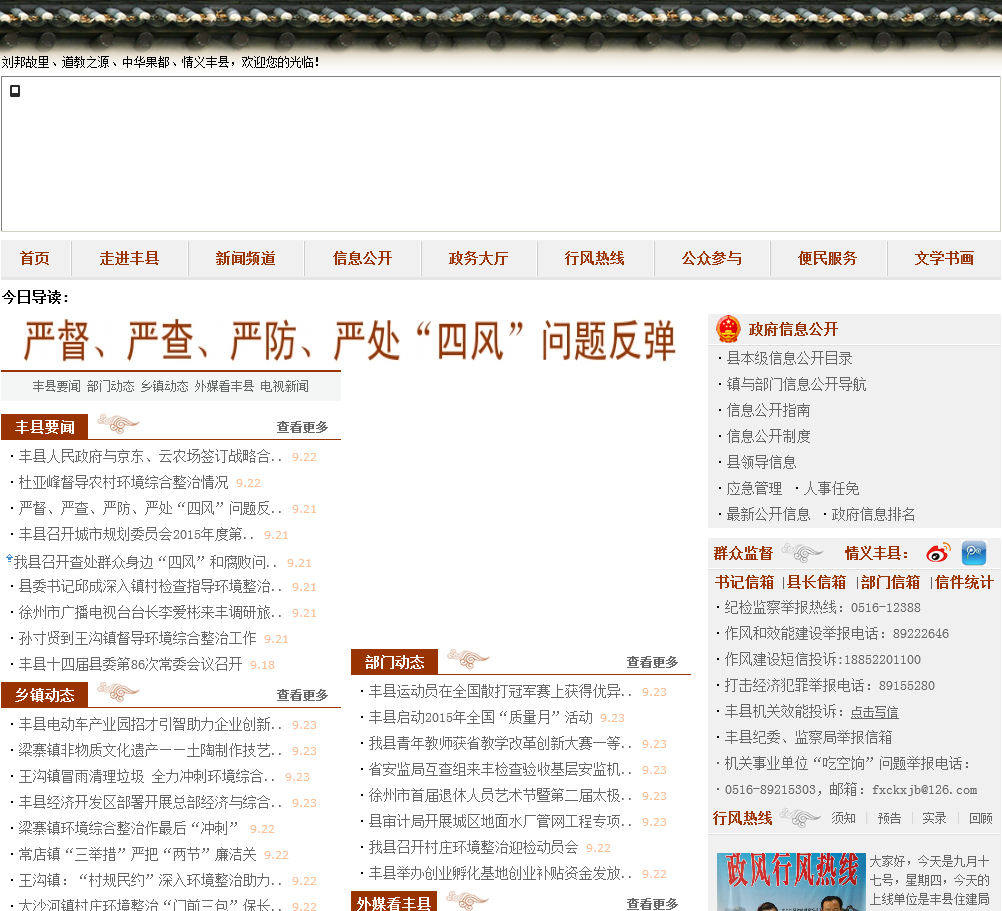Switch to the 外媒看丰县 sub-tab under the headline
Screen dimensions: 1002x911
(224, 386)
